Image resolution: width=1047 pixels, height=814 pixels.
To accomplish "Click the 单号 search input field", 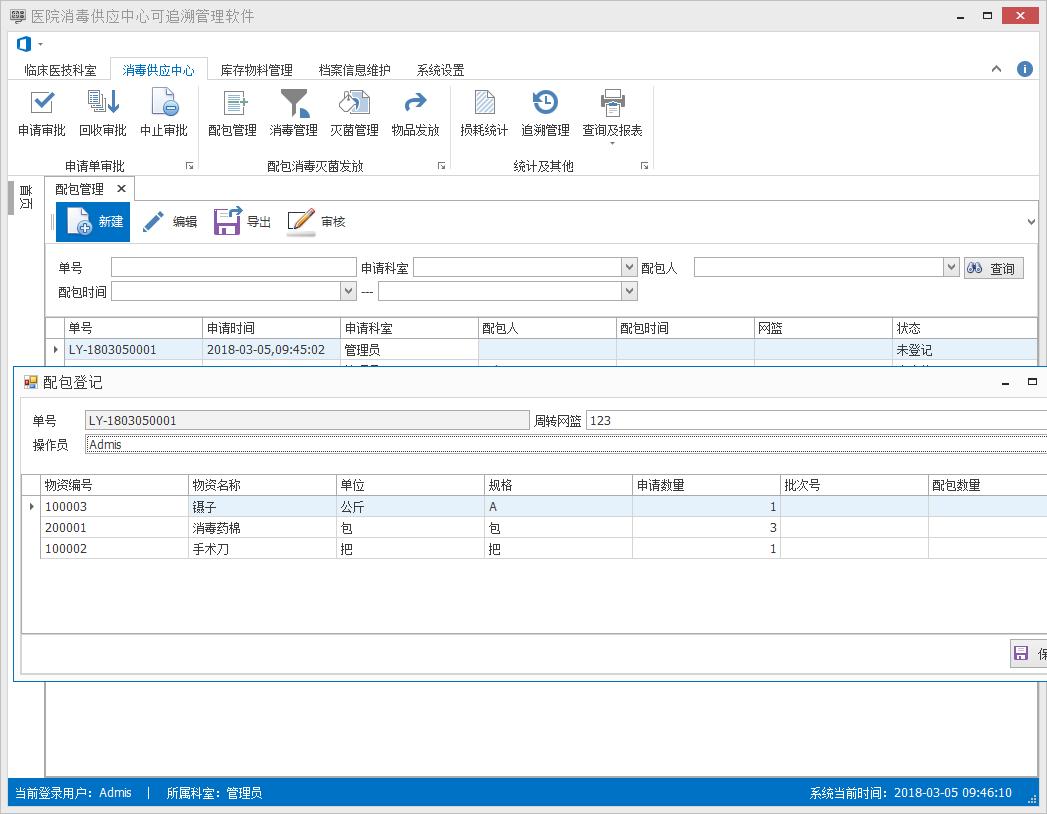I will pos(234,268).
